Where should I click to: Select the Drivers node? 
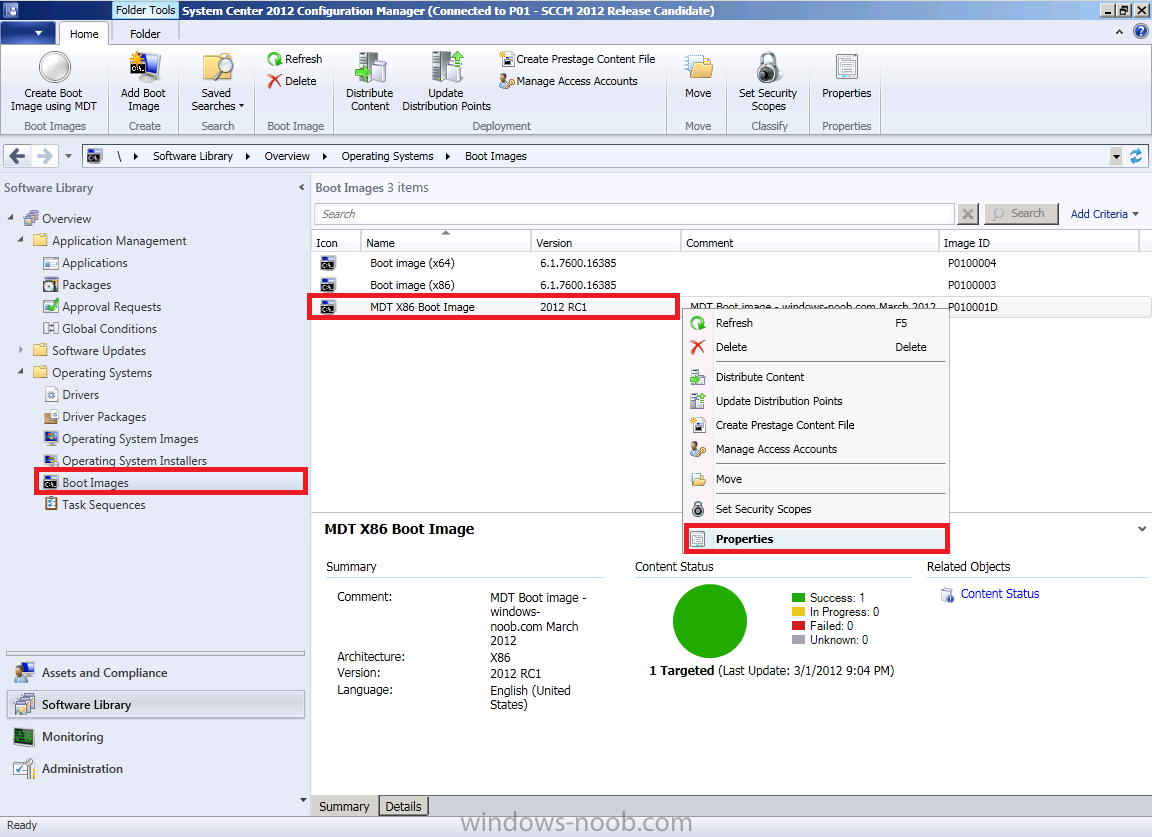coord(71,395)
